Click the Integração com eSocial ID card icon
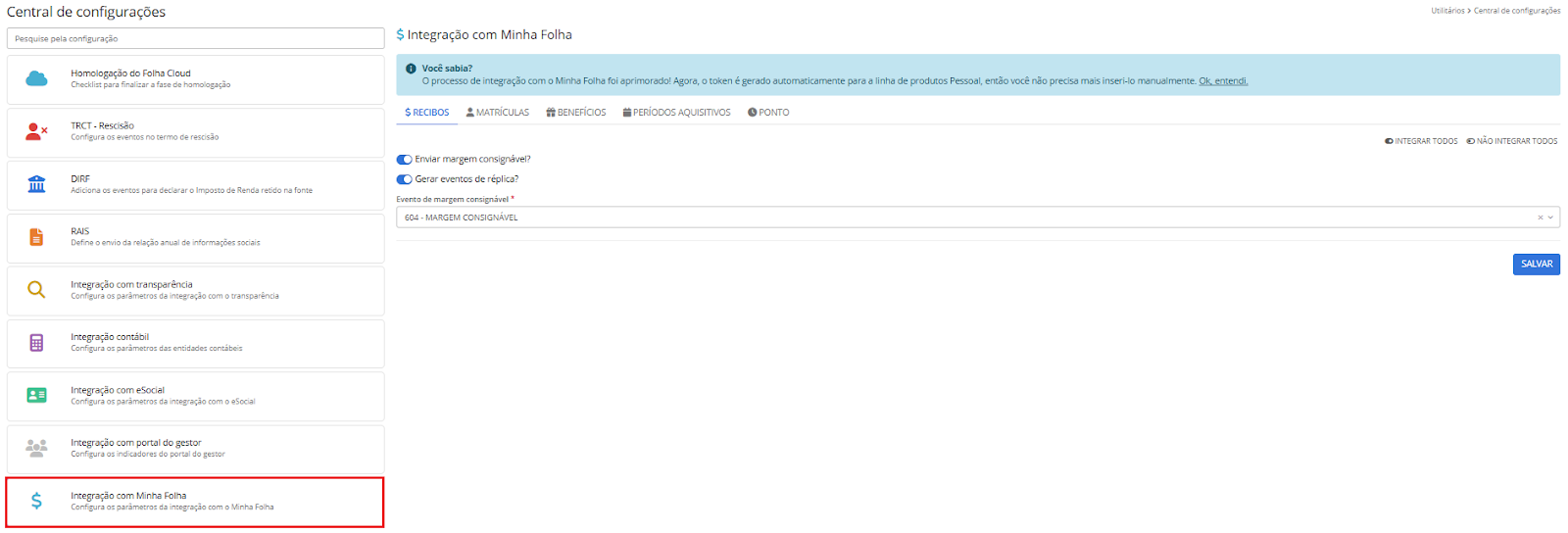This screenshot has height=533, width=1568. point(36,396)
